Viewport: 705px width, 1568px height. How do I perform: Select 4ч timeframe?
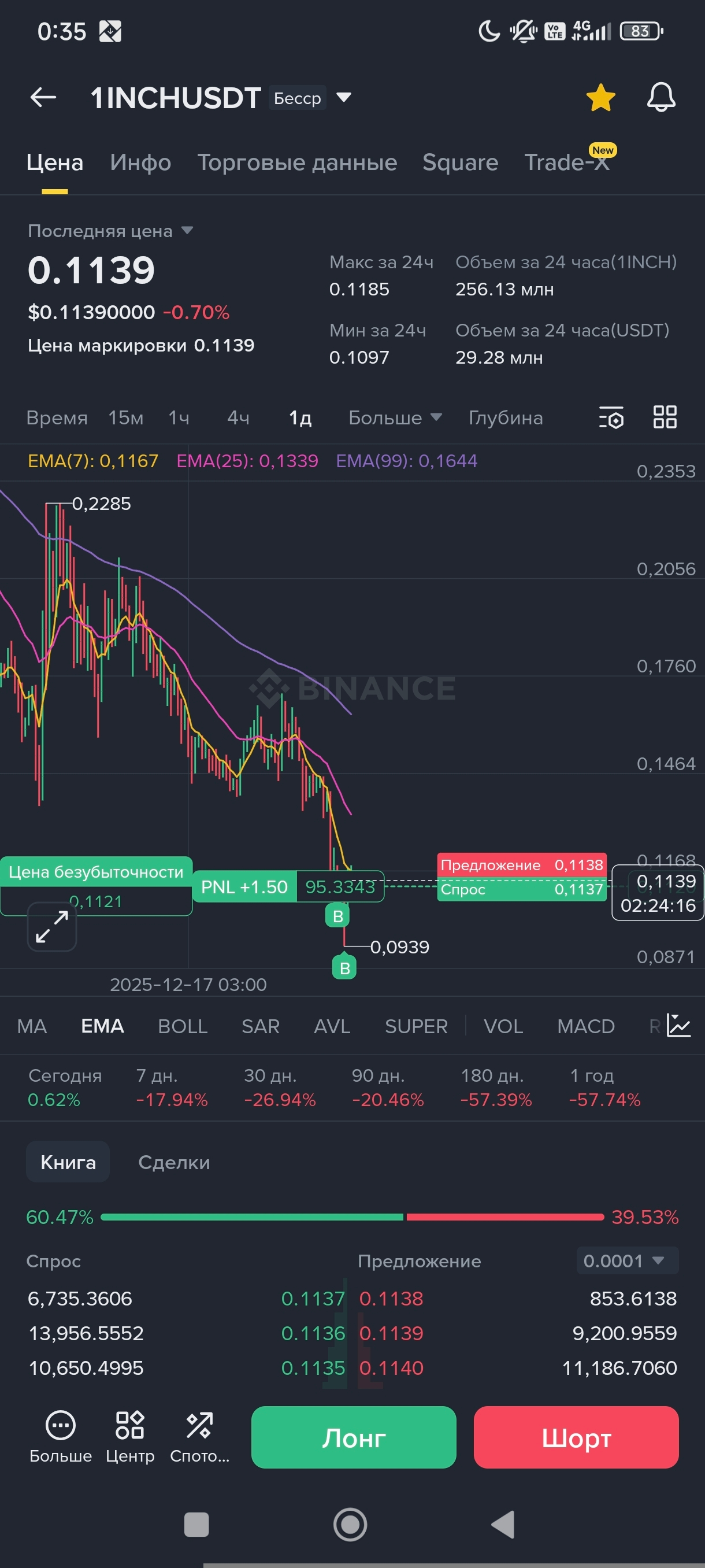[239, 417]
